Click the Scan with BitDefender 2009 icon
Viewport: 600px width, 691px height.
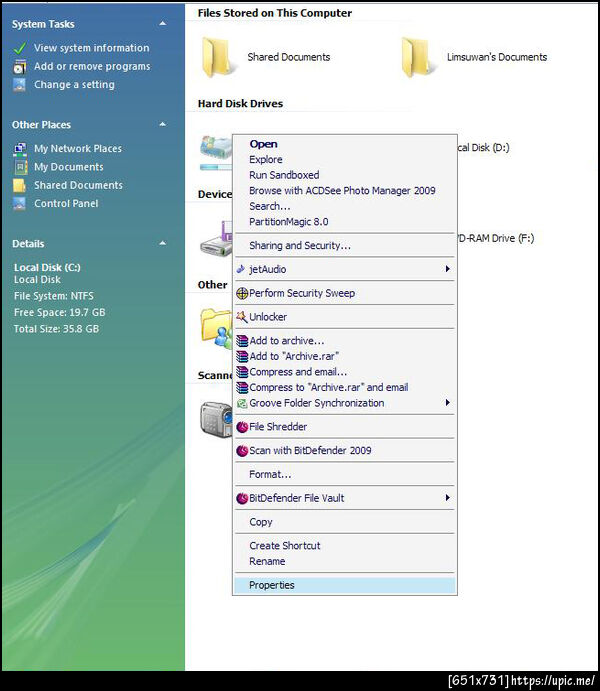click(x=242, y=451)
